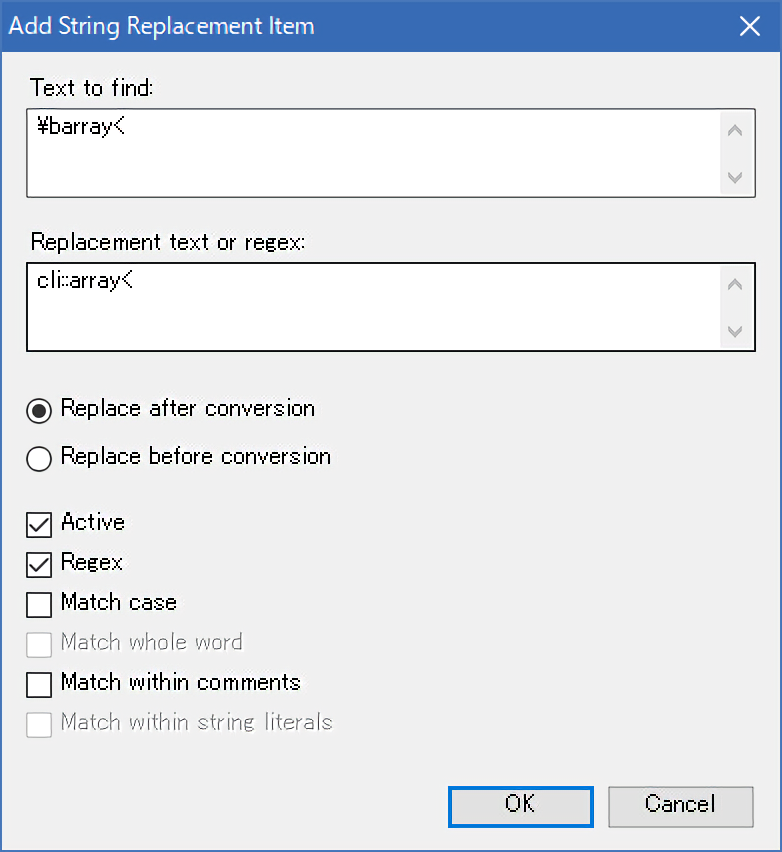
Task: Select Replace before conversion option
Action: pyautogui.click(x=39, y=458)
